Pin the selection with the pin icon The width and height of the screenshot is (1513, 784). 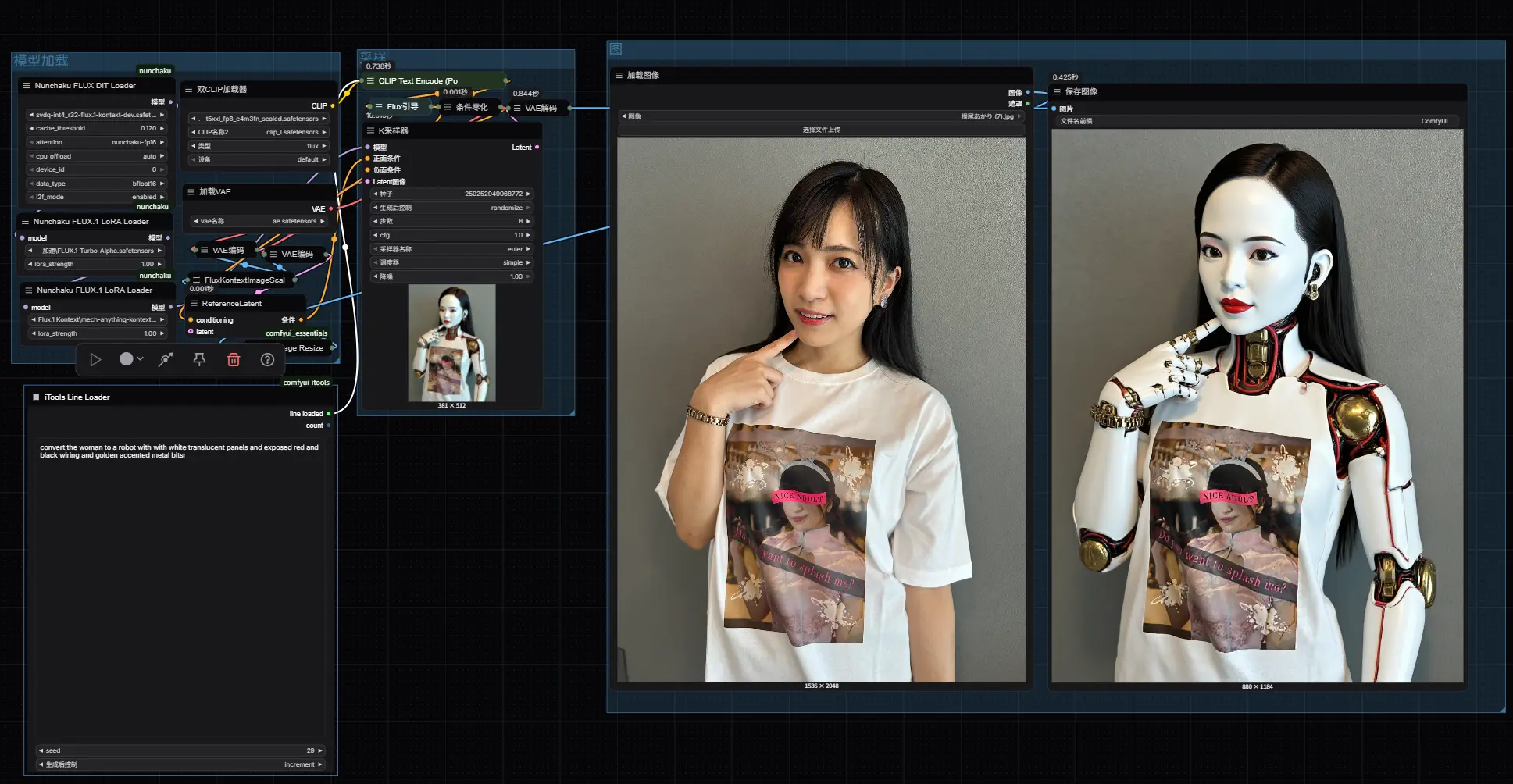pos(199,360)
